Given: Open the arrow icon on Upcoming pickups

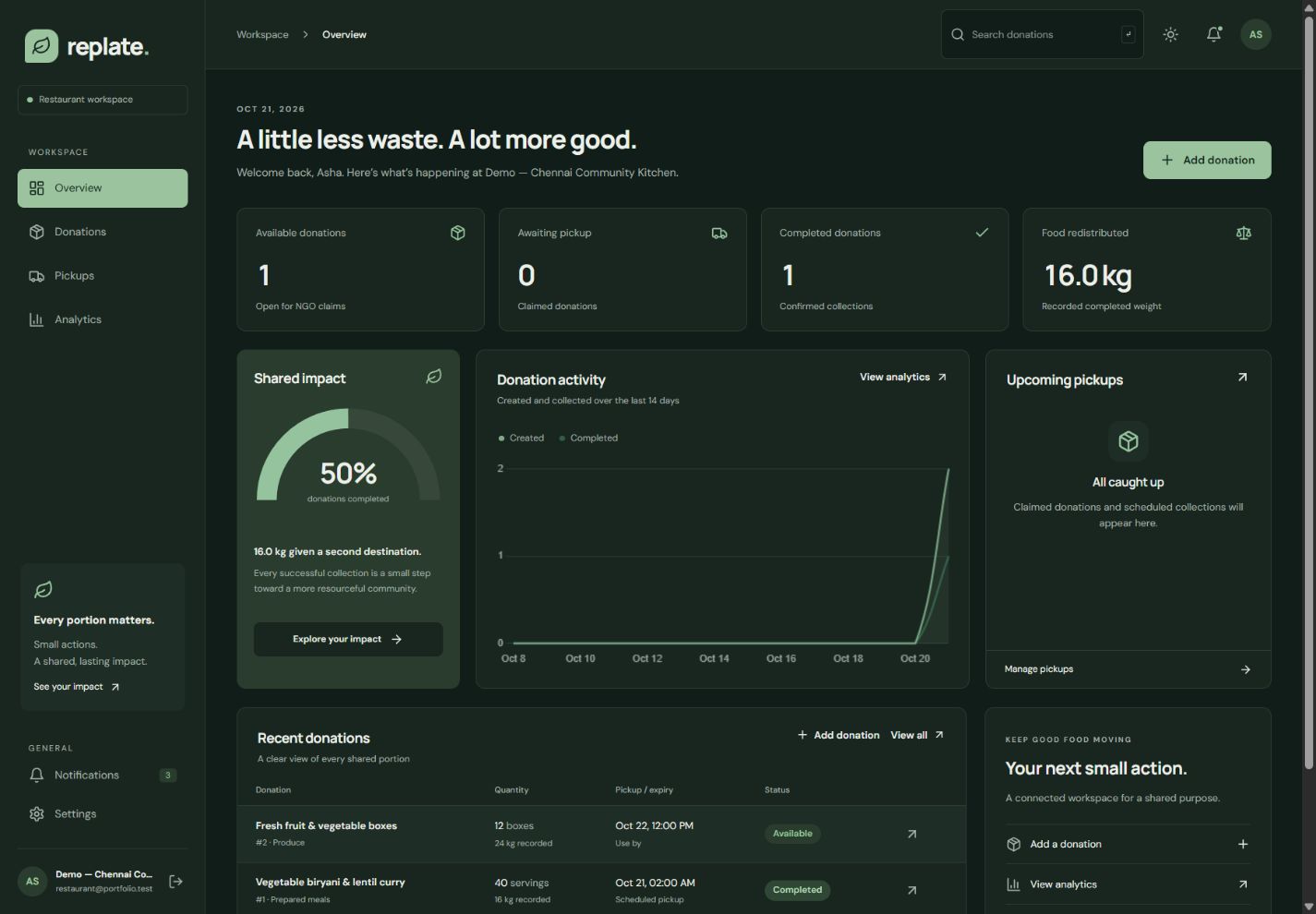Looking at the screenshot, I should coord(1242,377).
